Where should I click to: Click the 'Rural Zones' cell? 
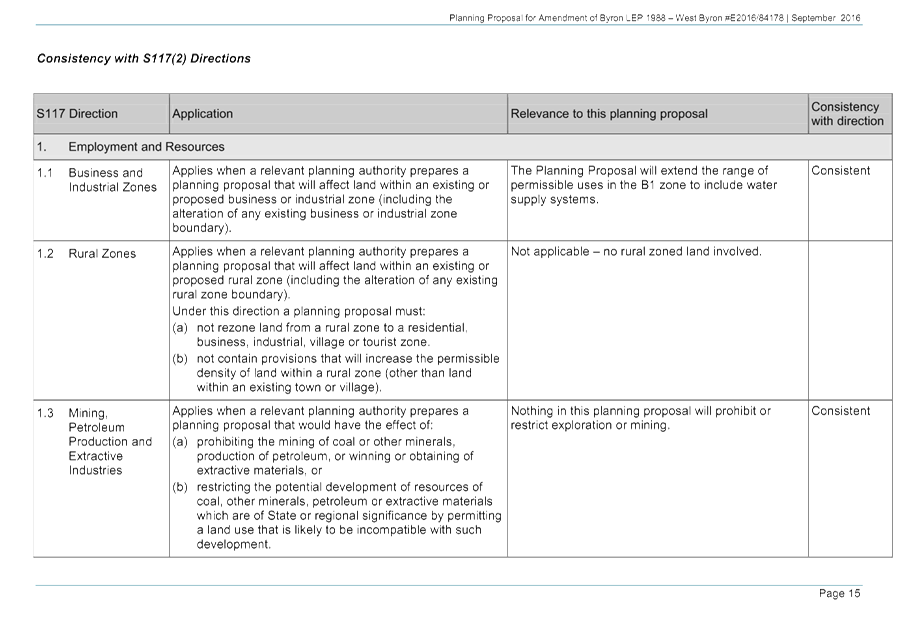click(102, 253)
